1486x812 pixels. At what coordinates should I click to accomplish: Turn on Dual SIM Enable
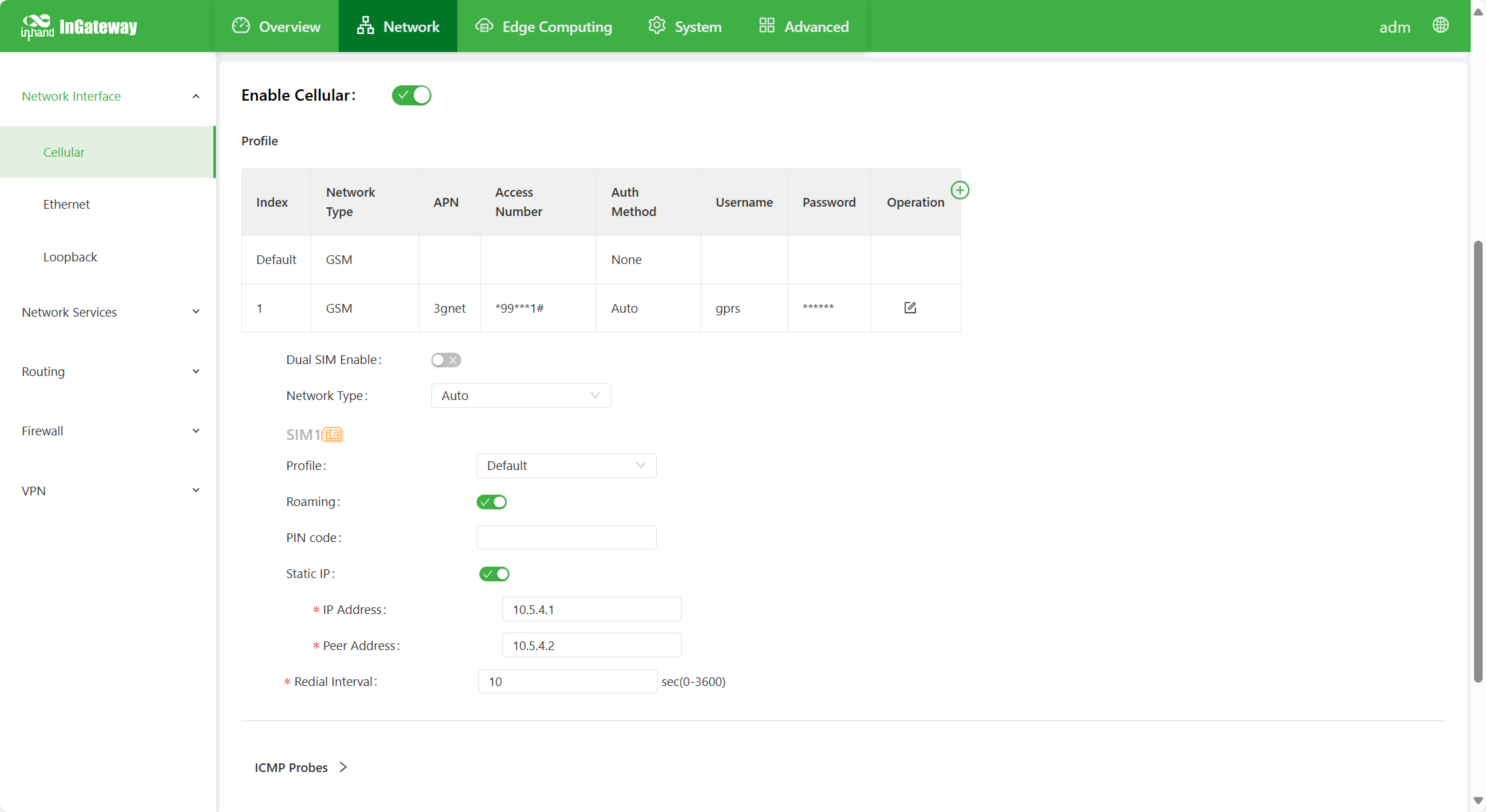(446, 360)
